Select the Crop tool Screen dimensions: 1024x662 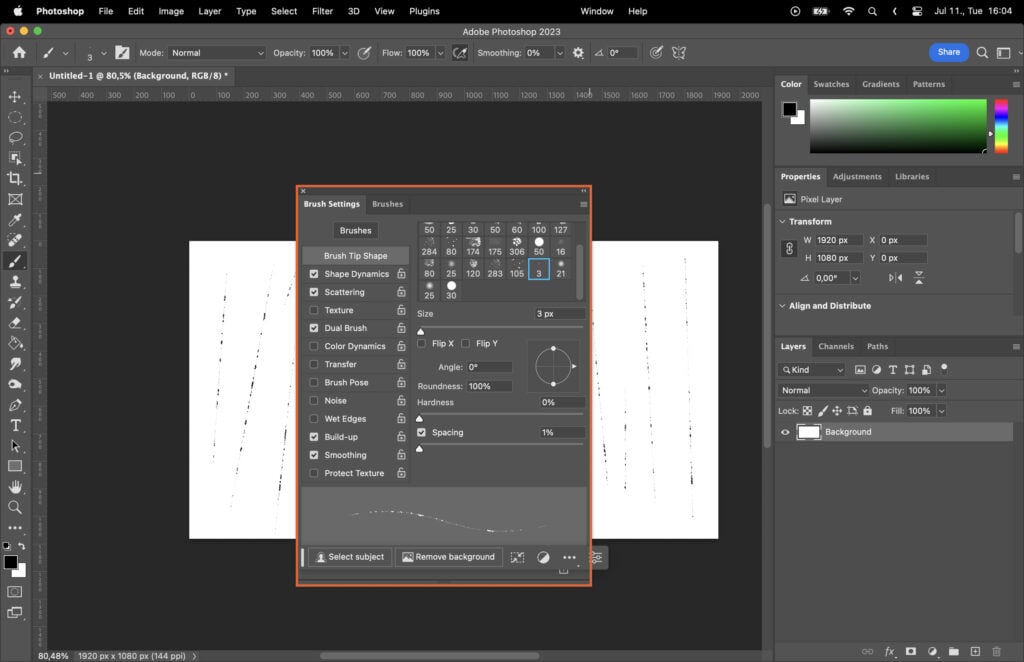(x=15, y=176)
